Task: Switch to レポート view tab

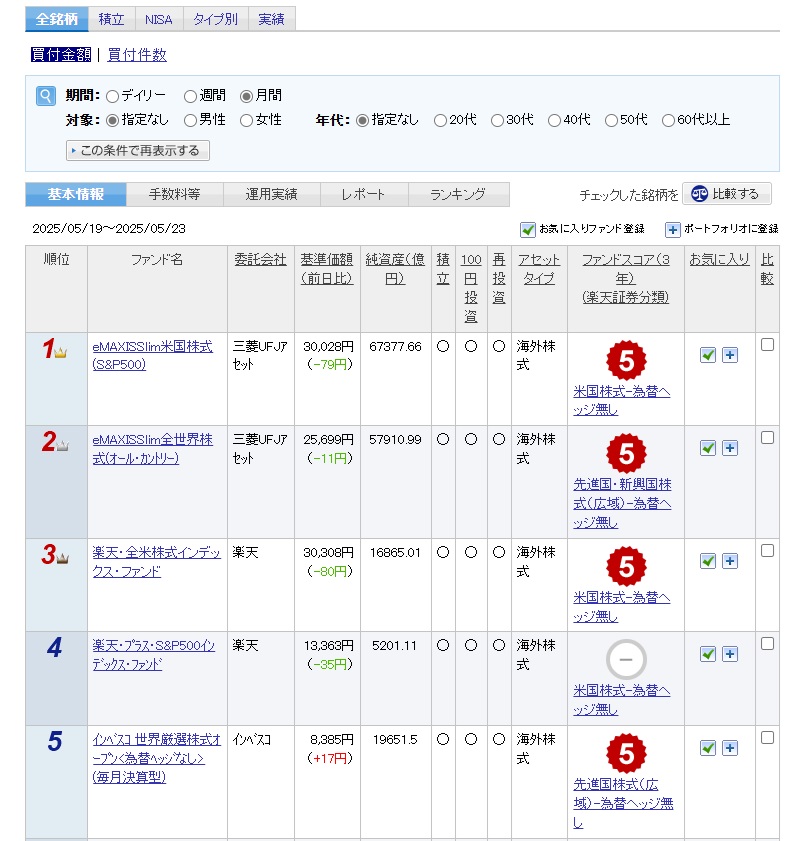Action: (364, 194)
